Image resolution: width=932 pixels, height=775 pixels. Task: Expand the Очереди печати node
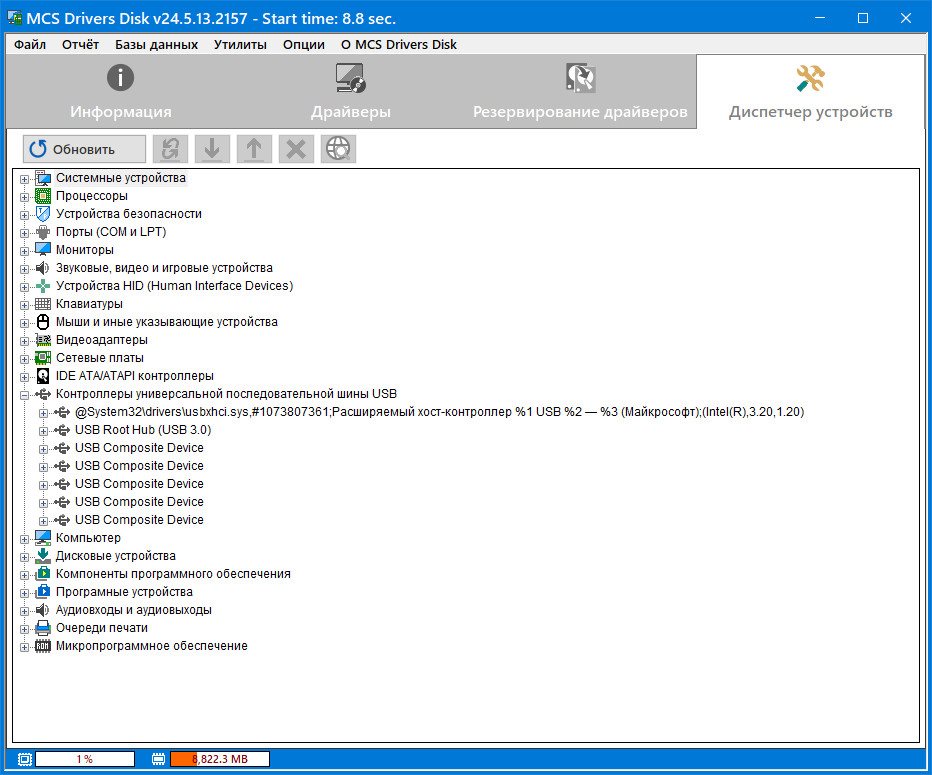24,629
